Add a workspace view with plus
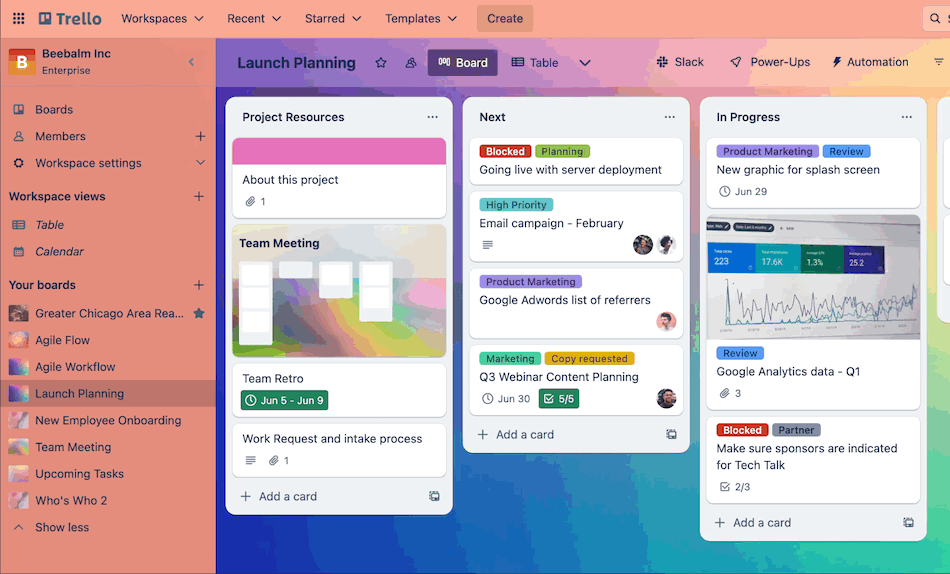Viewport: 950px width, 574px height. [x=199, y=196]
